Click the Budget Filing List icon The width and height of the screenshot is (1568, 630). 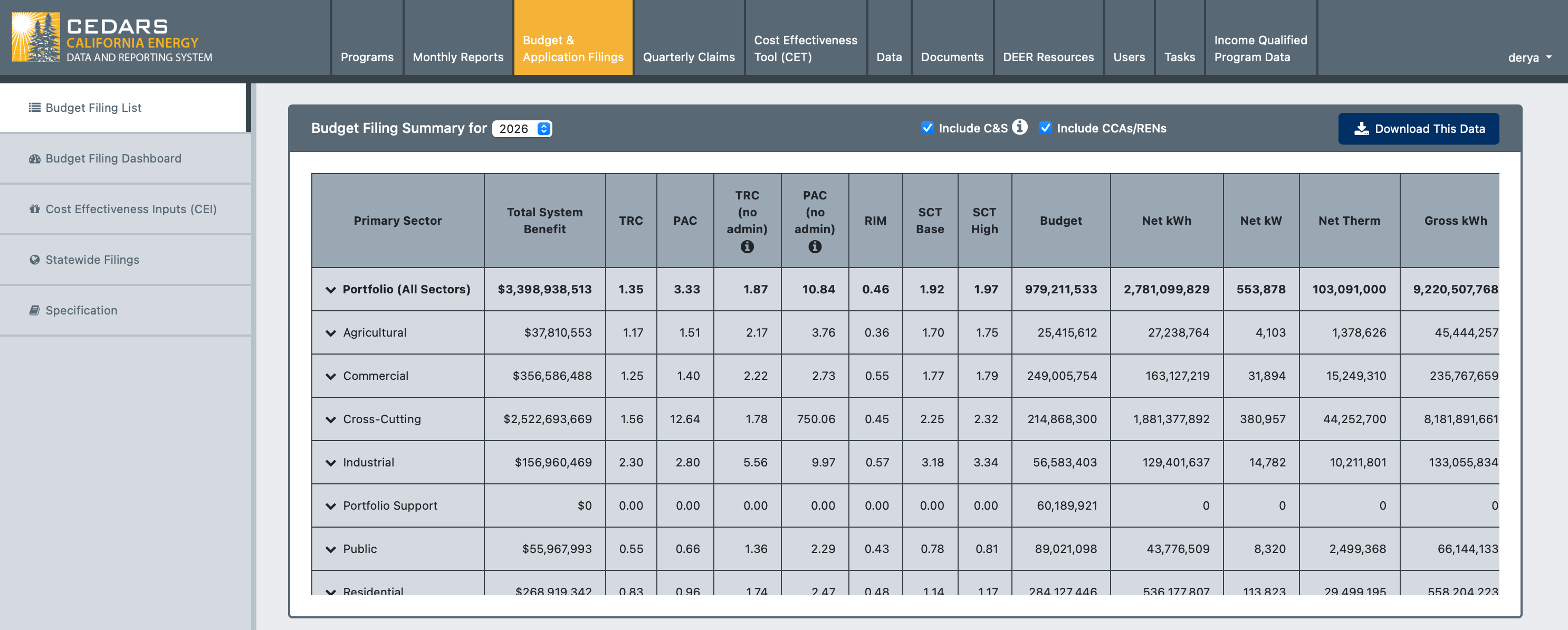[x=35, y=108]
